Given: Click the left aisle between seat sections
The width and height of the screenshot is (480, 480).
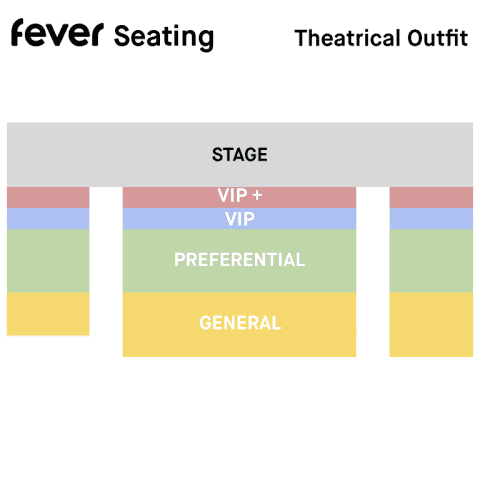Looking at the screenshot, I should (x=106, y=272).
